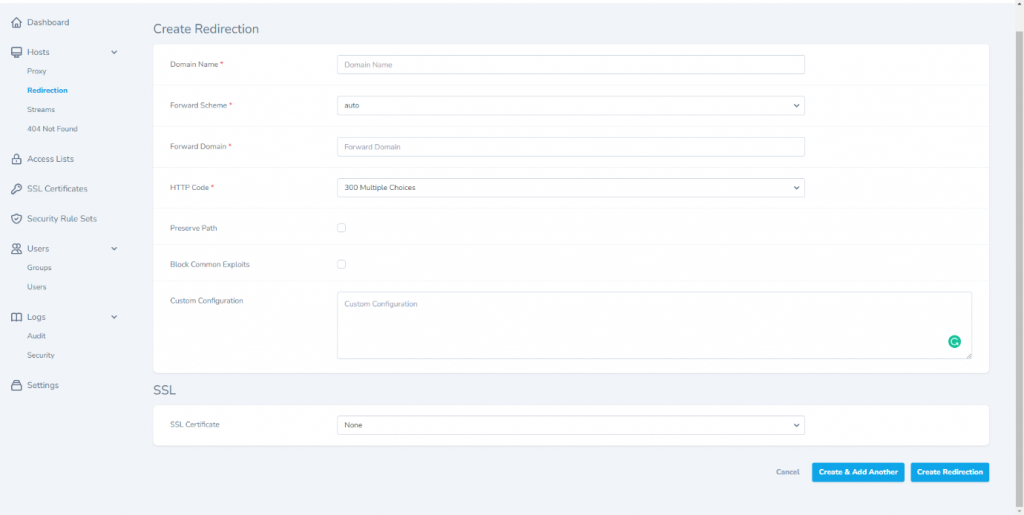Click the Users people icon
Image resolution: width=1024 pixels, height=515 pixels.
16,249
